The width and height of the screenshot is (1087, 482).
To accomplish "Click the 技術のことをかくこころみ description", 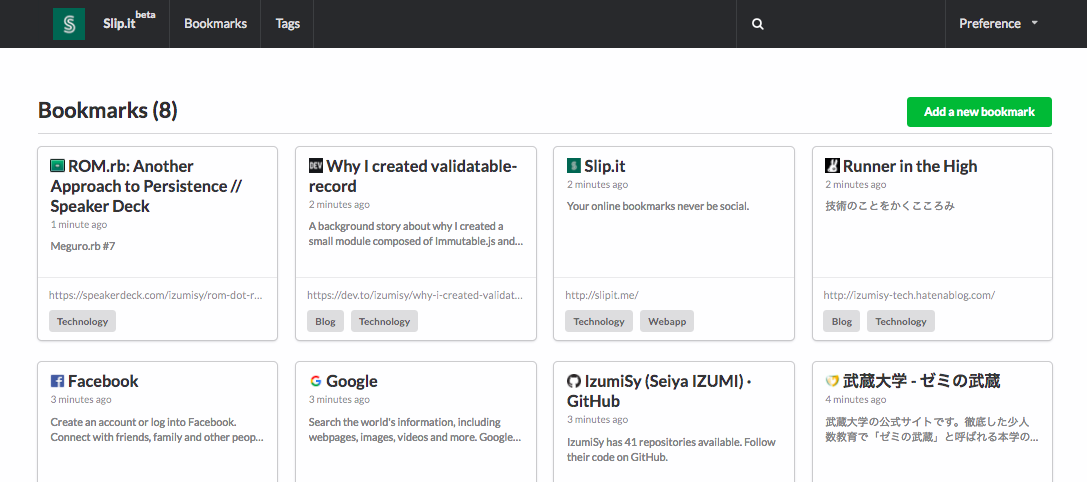I will tap(890, 206).
